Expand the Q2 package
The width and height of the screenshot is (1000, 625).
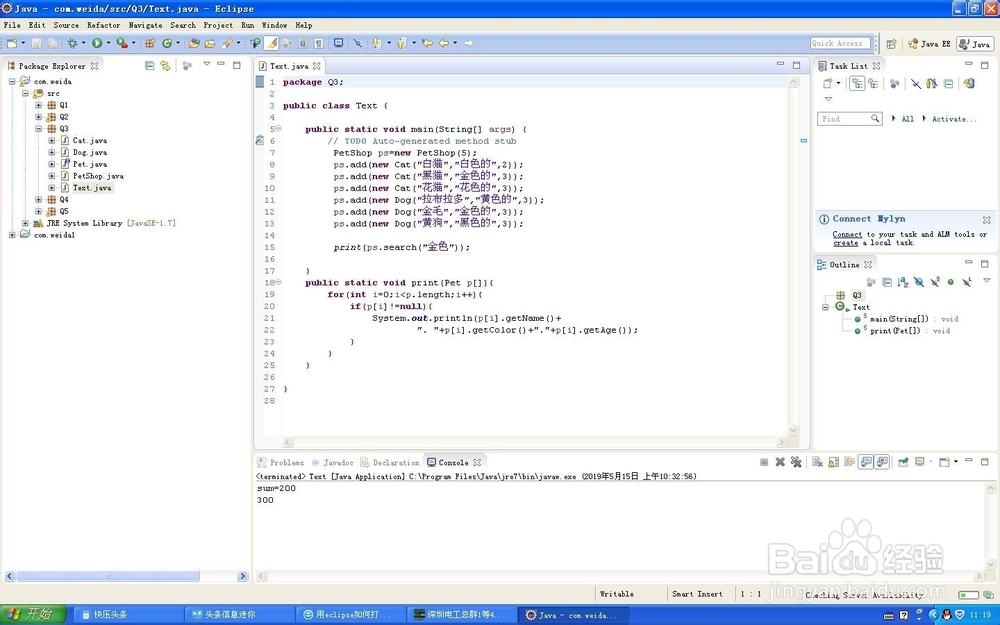point(38,117)
